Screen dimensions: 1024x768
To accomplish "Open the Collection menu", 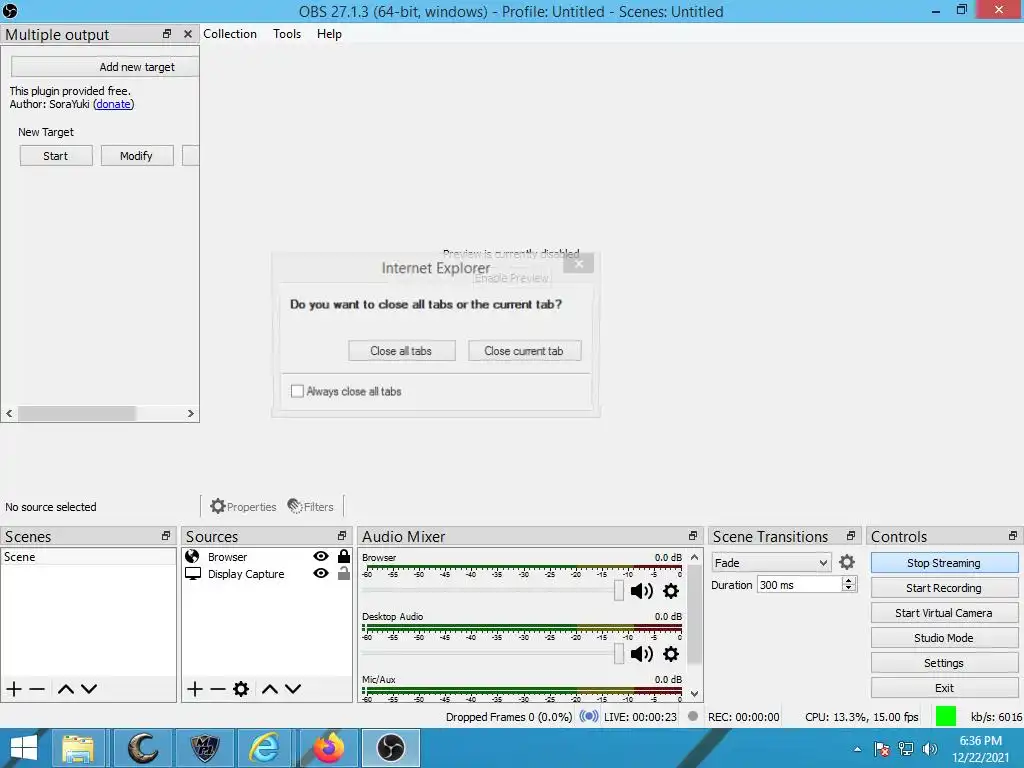I will point(230,34).
